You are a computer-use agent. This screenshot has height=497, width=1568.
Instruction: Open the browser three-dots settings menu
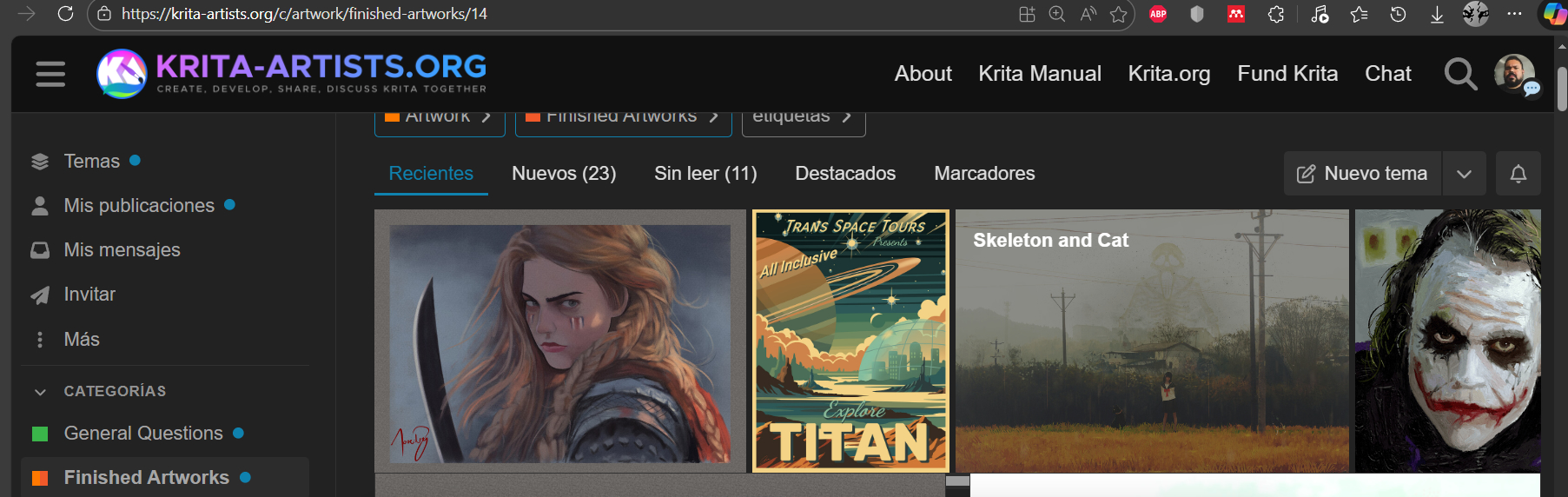tap(1514, 14)
